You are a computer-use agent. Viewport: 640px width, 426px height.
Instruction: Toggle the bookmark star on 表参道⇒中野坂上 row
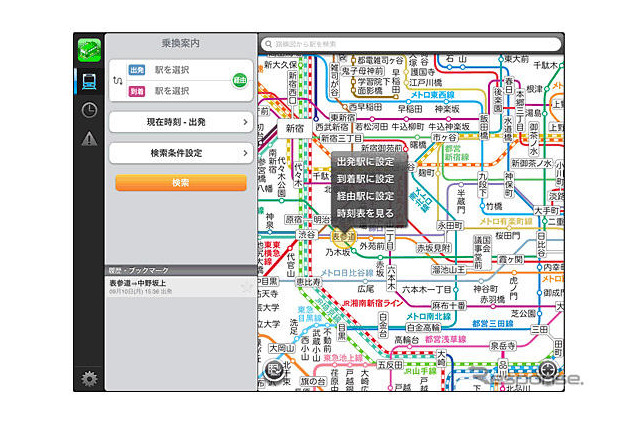pos(246,288)
